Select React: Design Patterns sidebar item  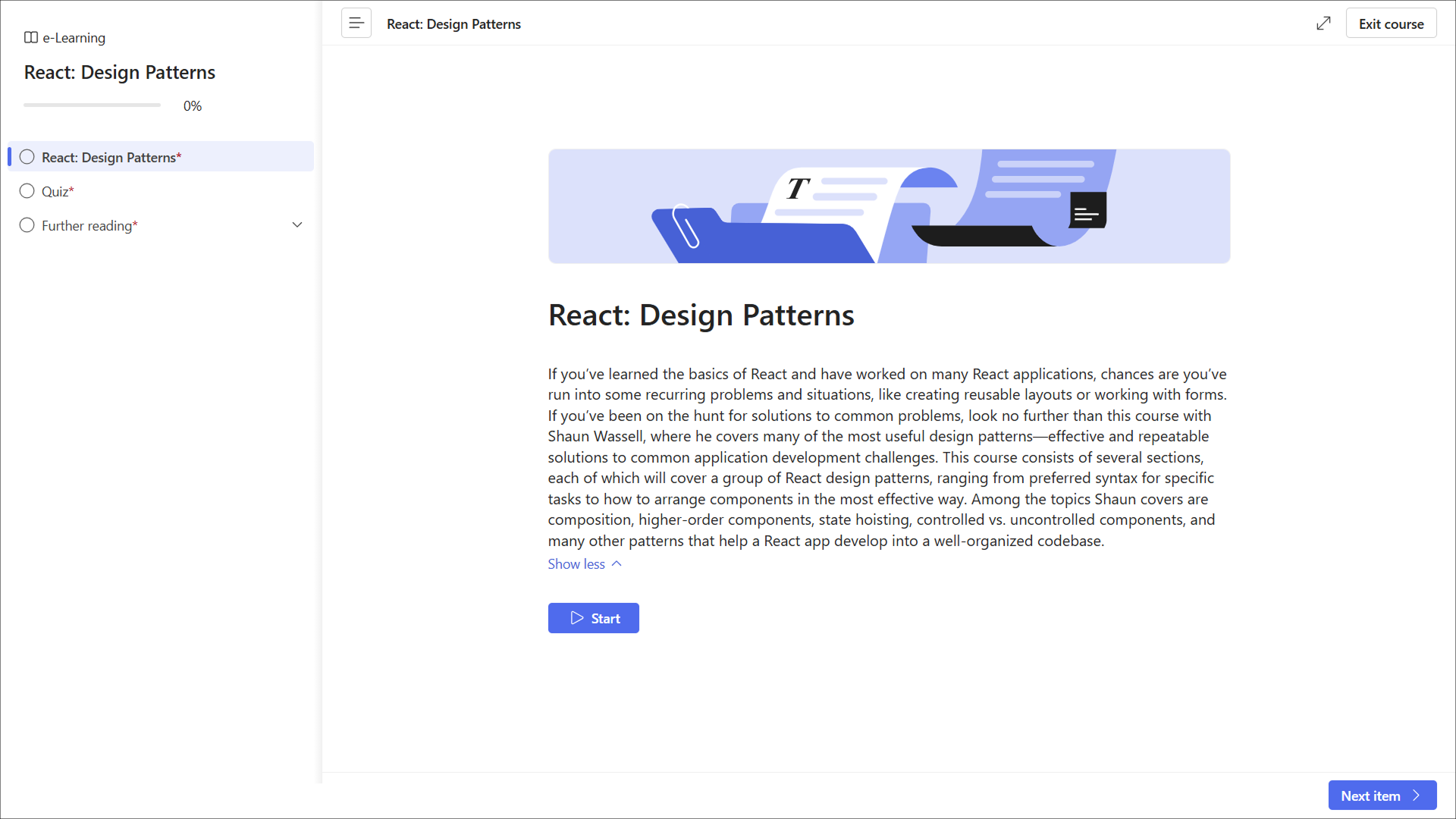(x=111, y=157)
